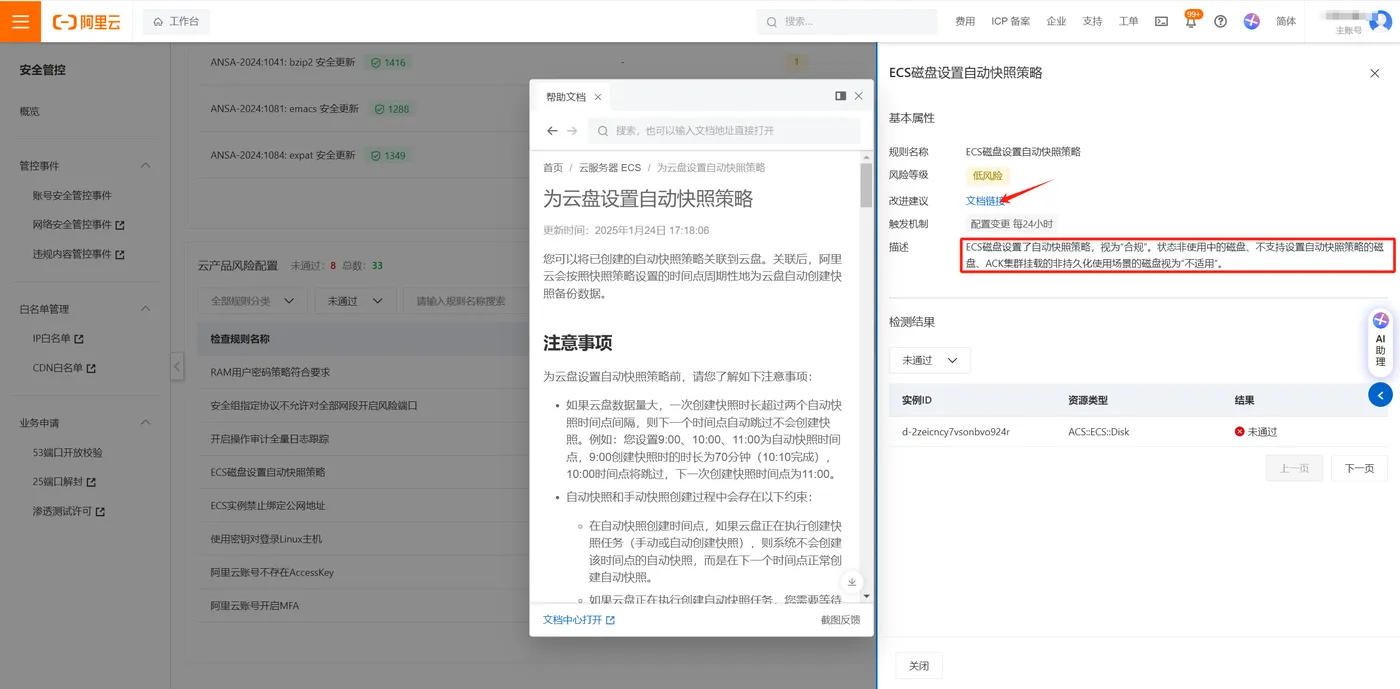
Task: Open the hamburger main menu
Action: coord(20,21)
